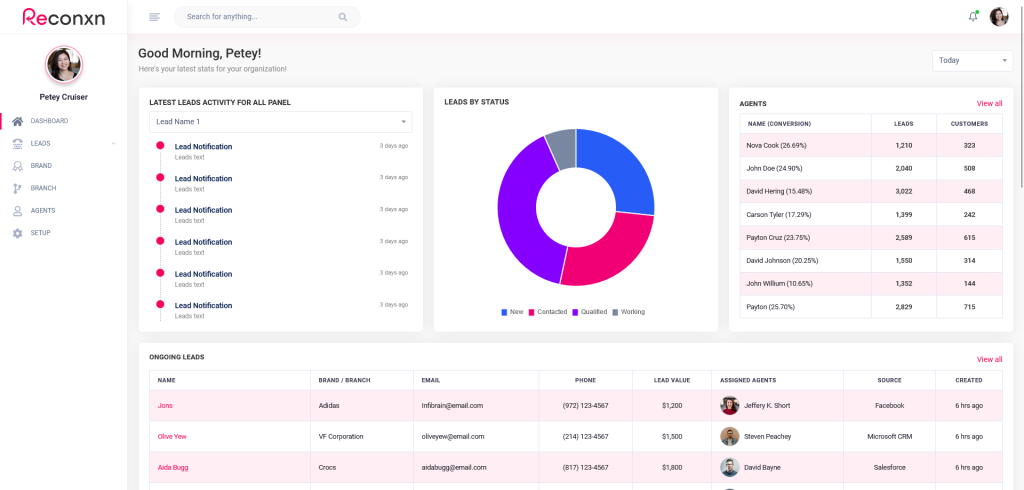1024x490 pixels.
Task: Click the search magnifier icon
Action: [343, 17]
